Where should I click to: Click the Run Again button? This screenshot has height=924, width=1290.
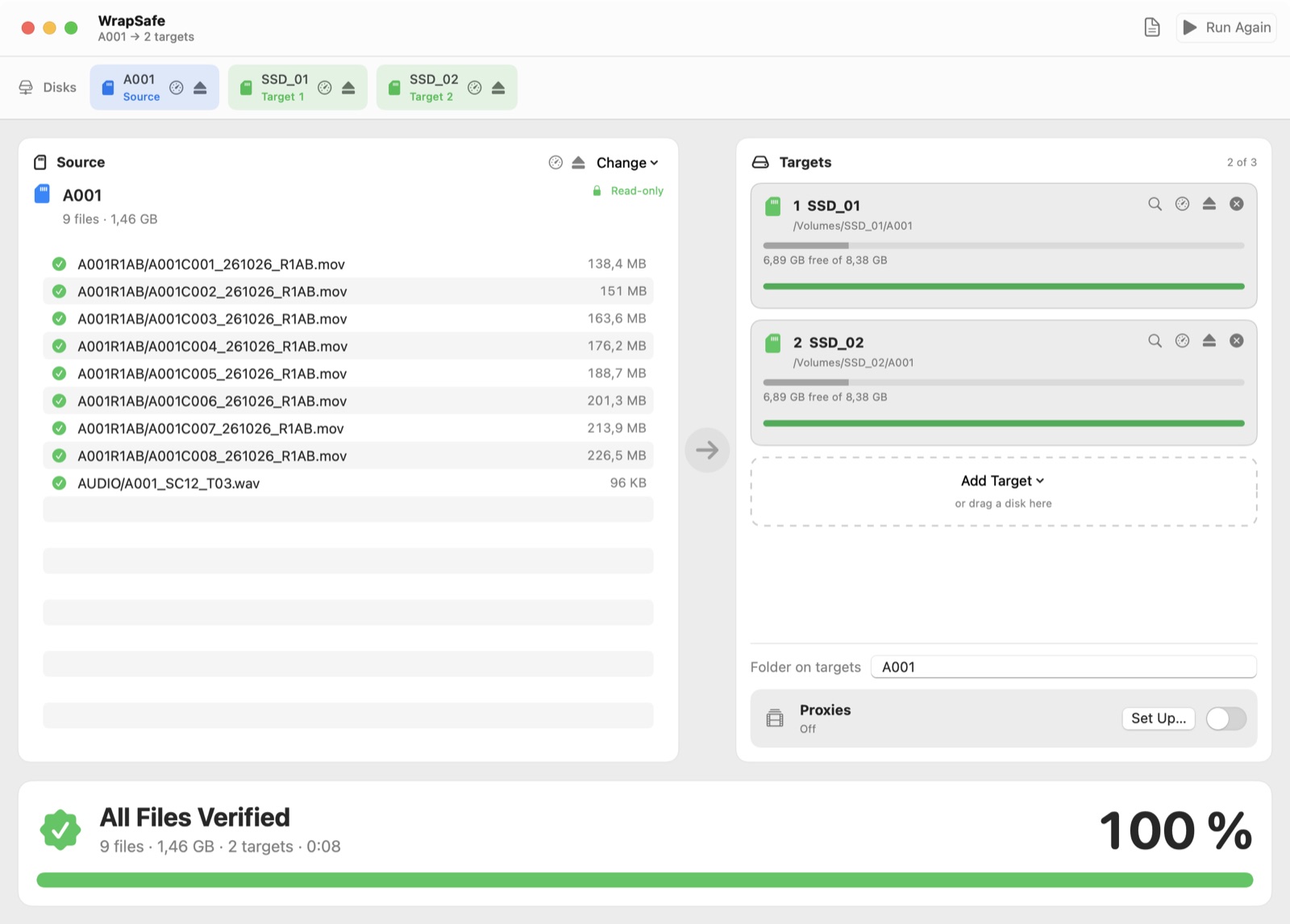coord(1226,27)
